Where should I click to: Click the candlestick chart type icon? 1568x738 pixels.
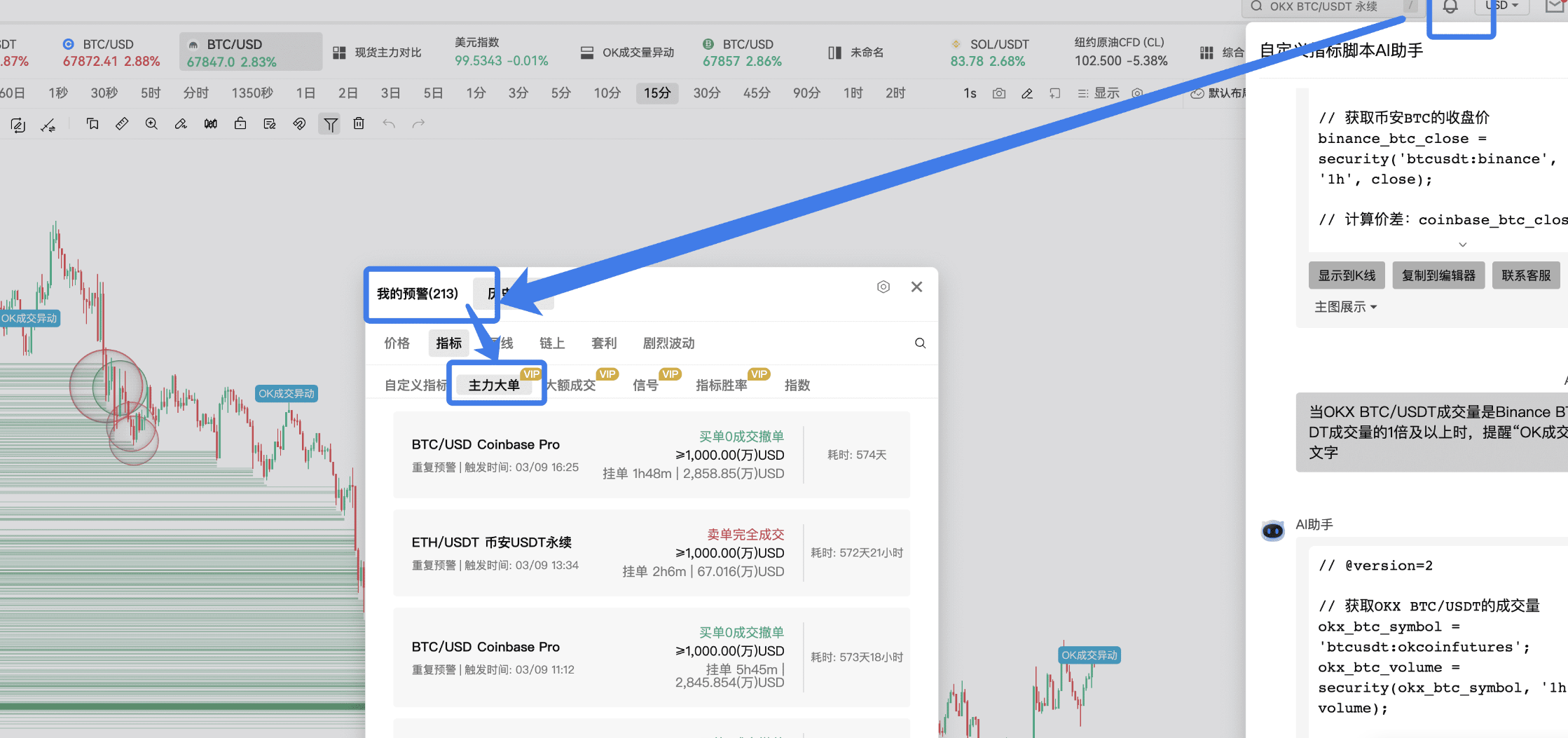click(210, 124)
